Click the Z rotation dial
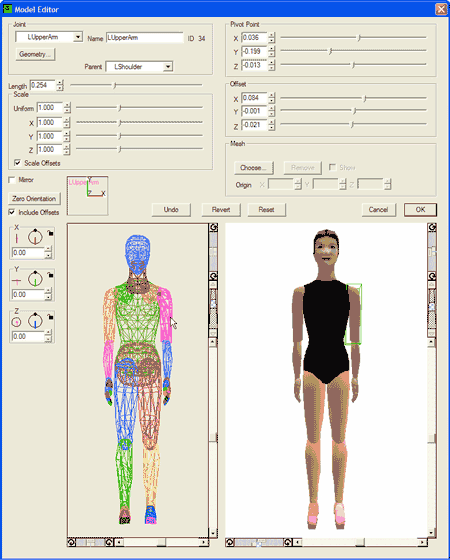This screenshot has height=560, width=450. [x=35, y=320]
